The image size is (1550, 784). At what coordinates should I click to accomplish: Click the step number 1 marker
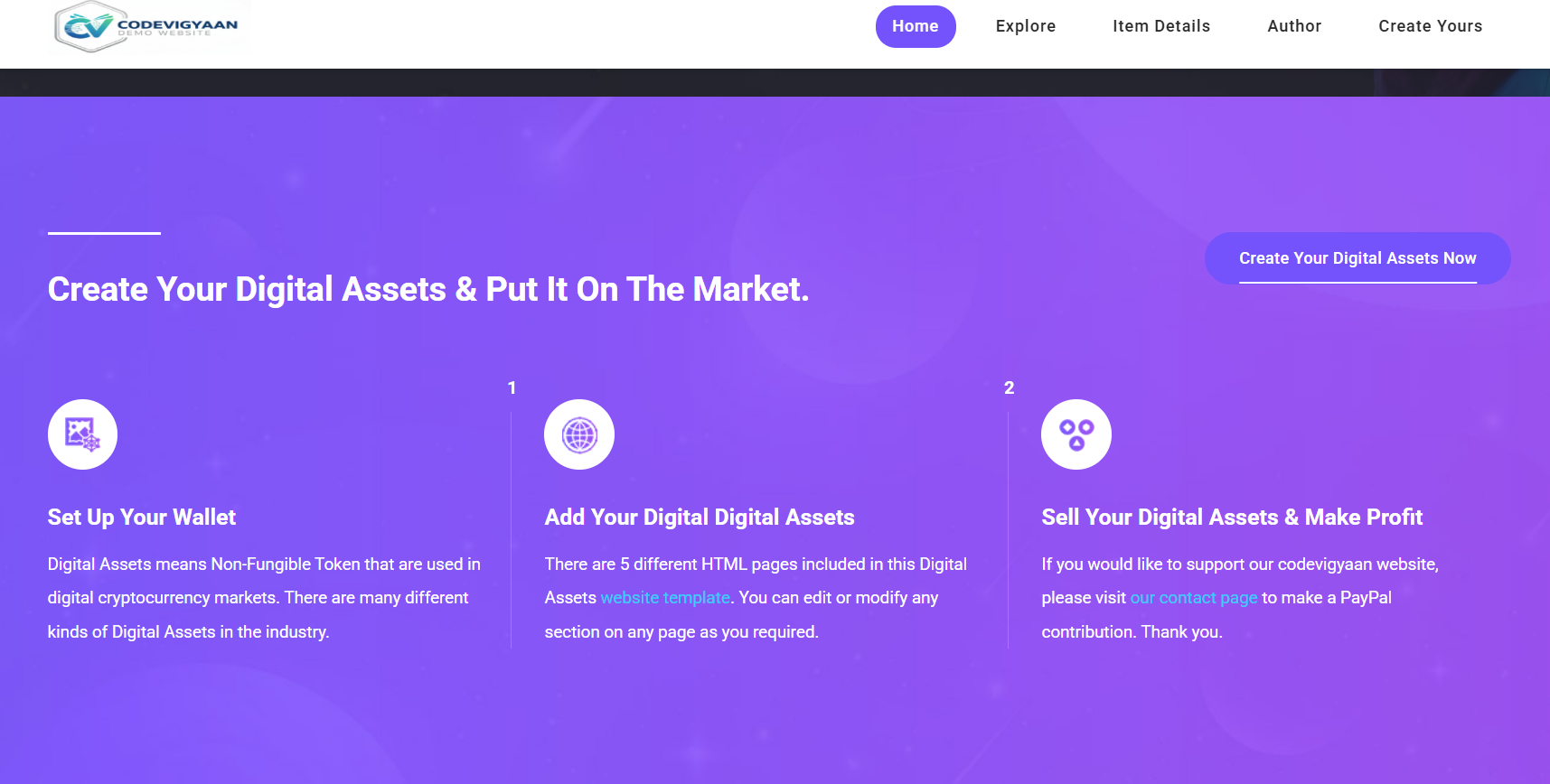[x=512, y=387]
